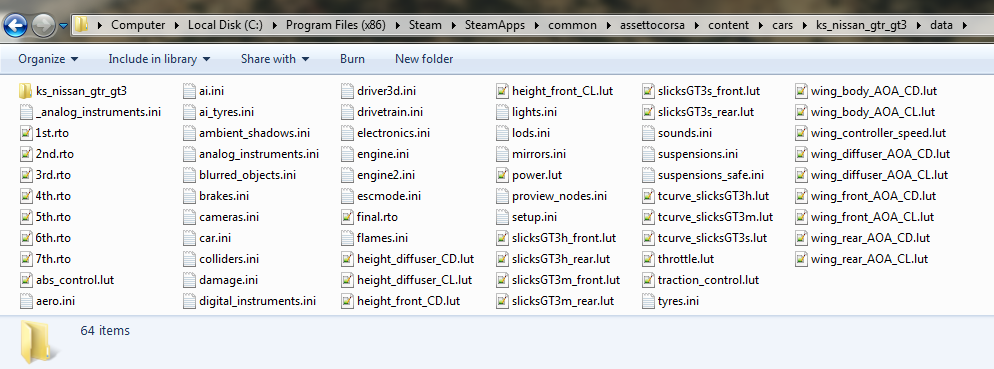
Task: Navigate to common breadcrumb
Action: [x=572, y=25]
